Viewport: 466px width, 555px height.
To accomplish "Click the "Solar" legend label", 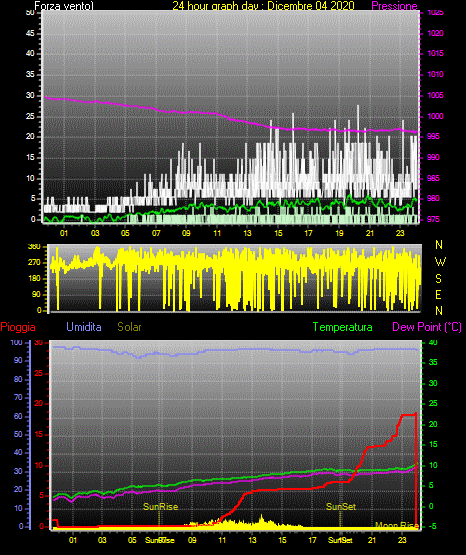I will 129,327.
